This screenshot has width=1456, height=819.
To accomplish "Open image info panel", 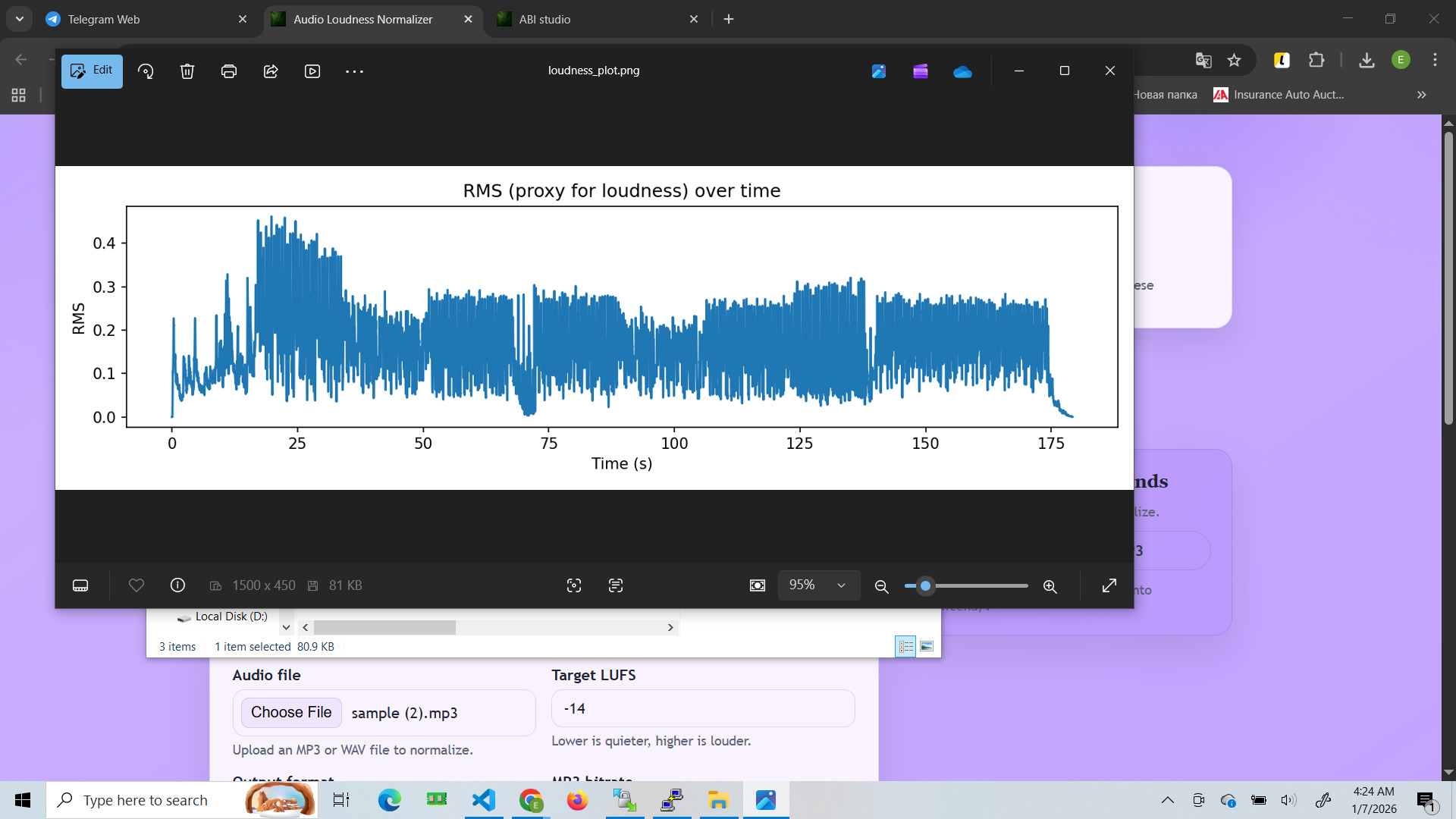I will pos(177,585).
